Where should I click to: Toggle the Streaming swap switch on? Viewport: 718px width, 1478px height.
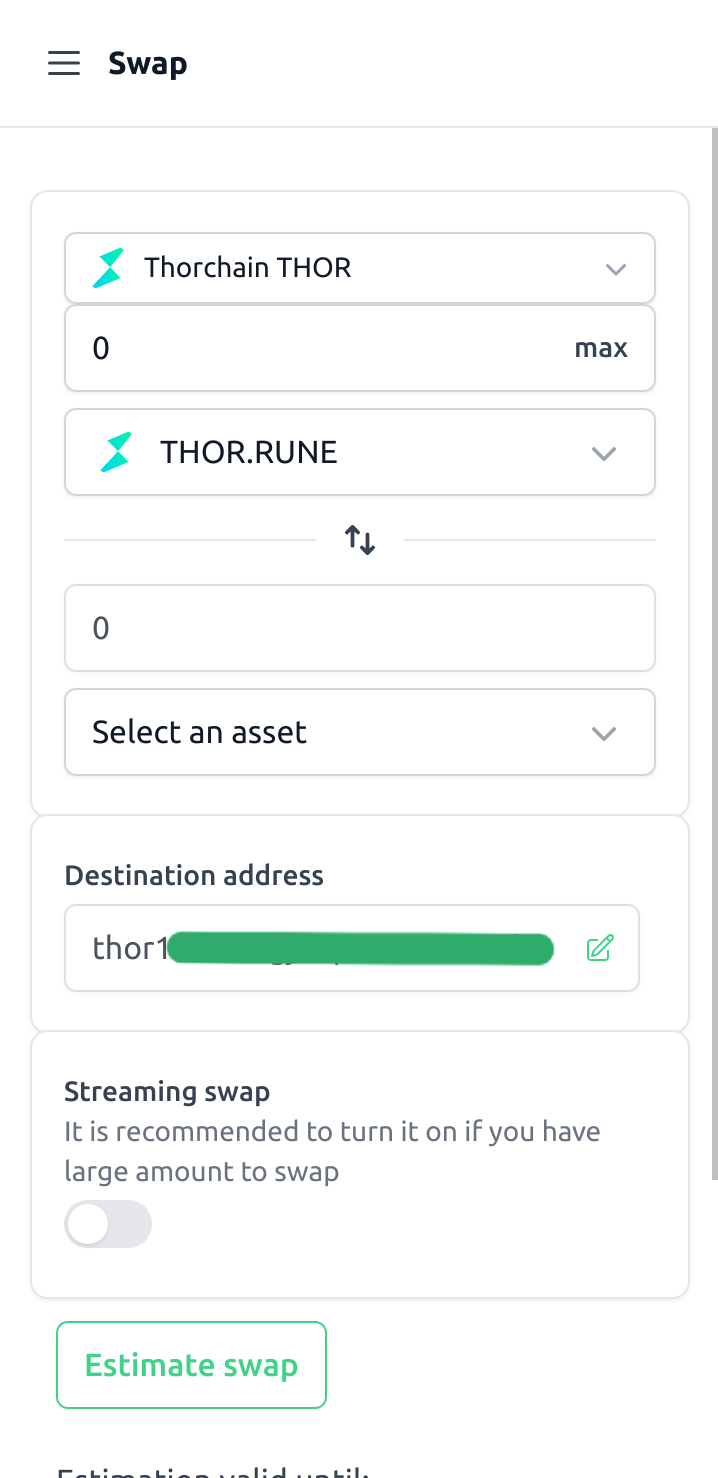pos(108,1224)
